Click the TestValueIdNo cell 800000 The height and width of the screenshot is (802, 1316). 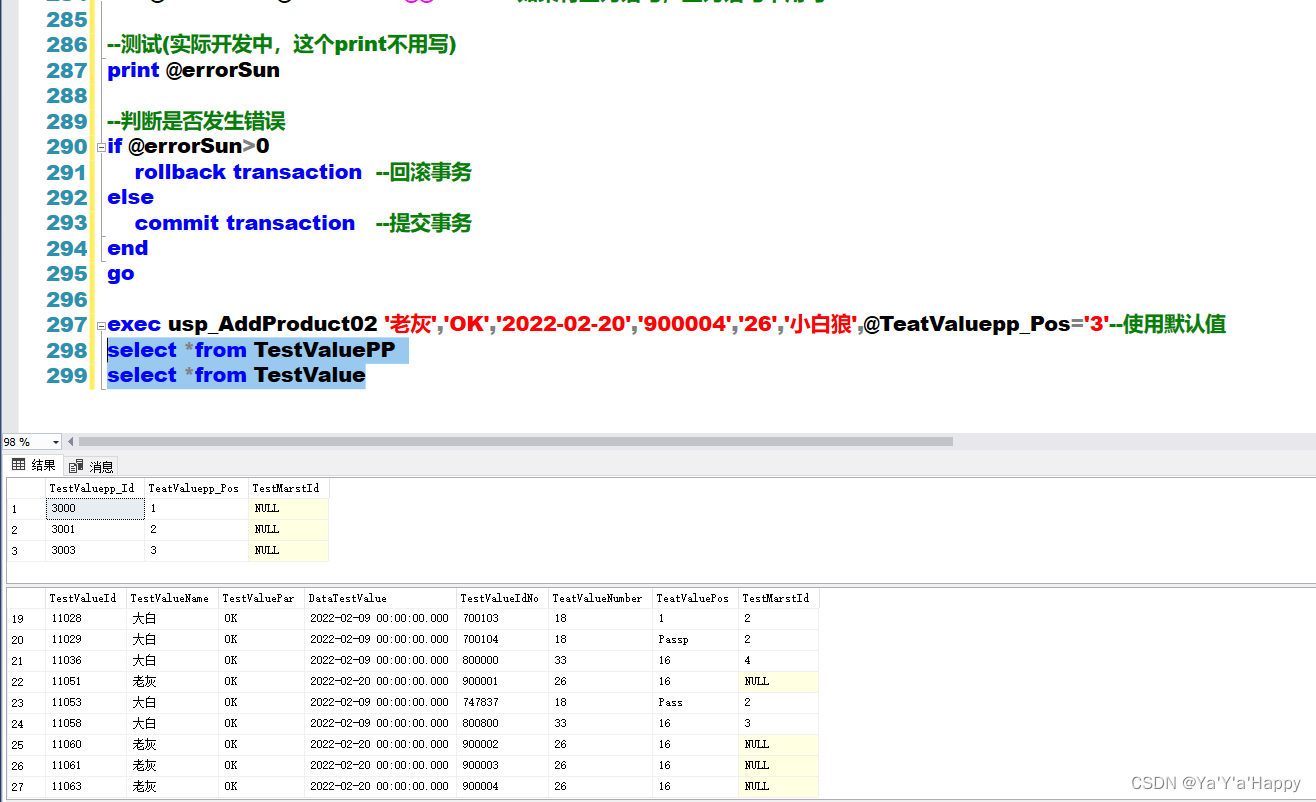pyautogui.click(x=502, y=660)
